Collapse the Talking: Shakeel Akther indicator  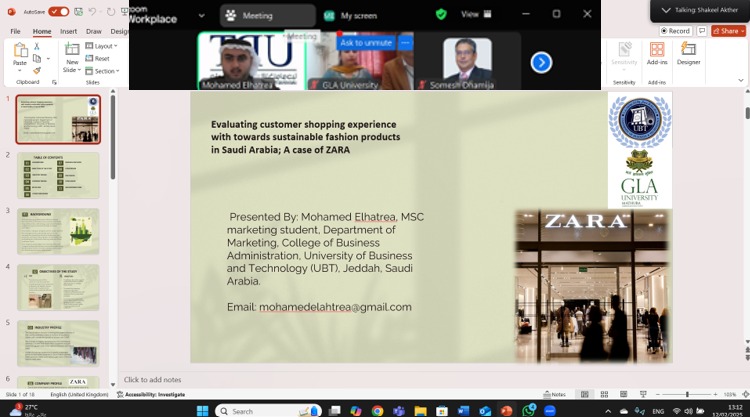665,10
